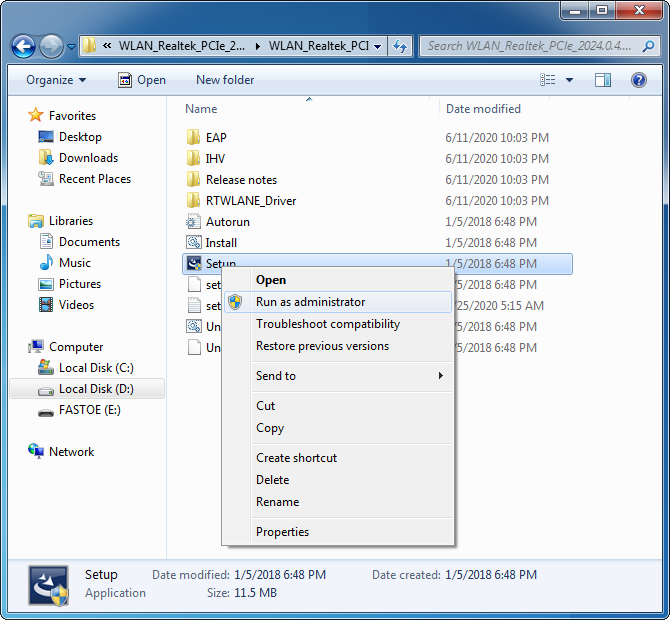
Task: Click Computer in the navigation pane
Action: pyautogui.click(x=76, y=347)
